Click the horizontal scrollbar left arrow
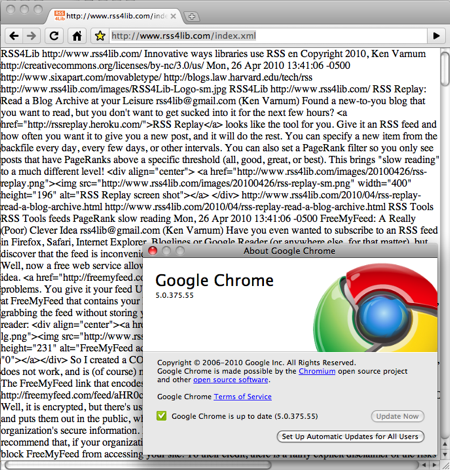Viewport: 450px width, 470px height. coord(424,465)
